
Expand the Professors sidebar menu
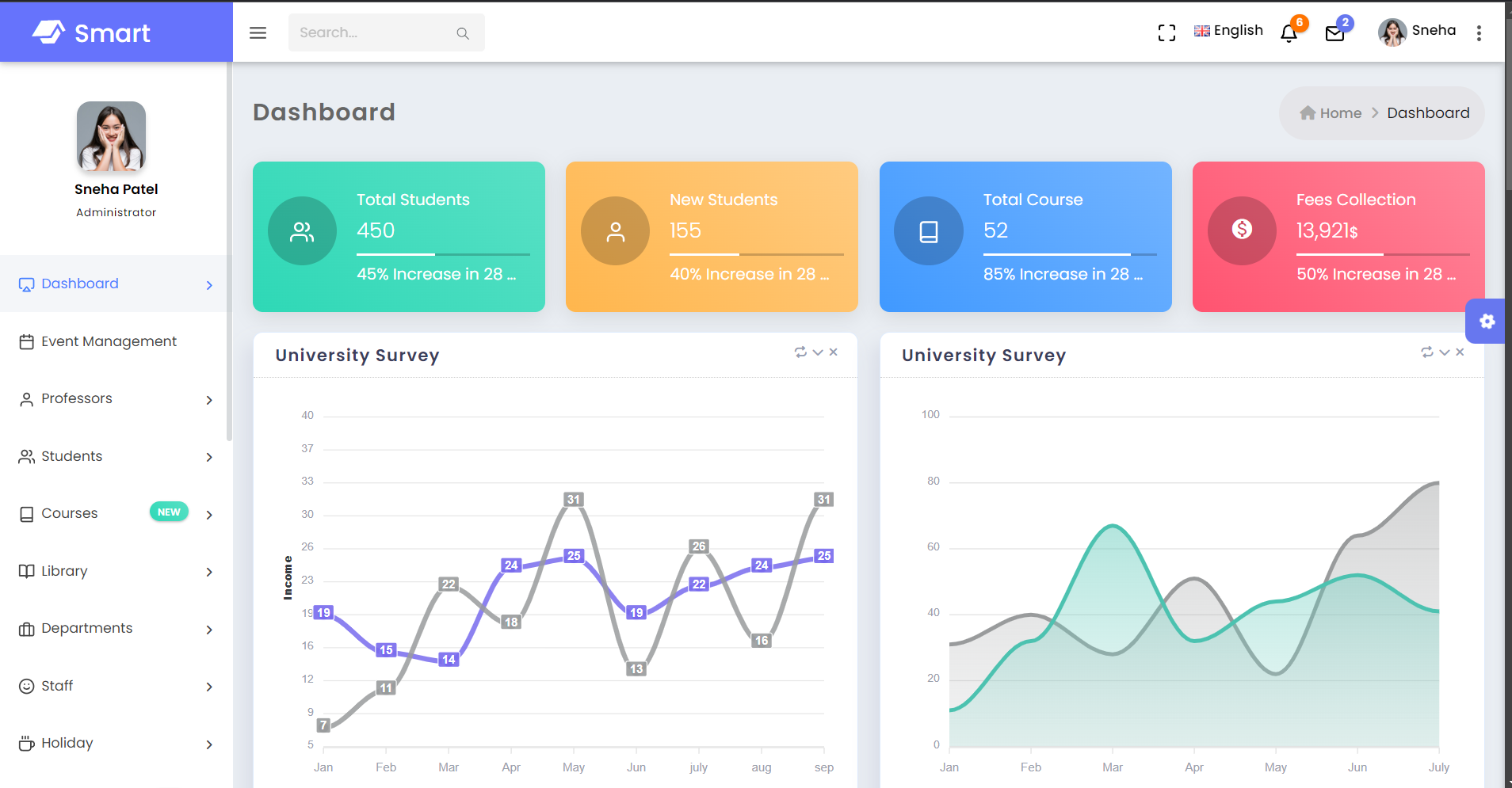tap(116, 399)
